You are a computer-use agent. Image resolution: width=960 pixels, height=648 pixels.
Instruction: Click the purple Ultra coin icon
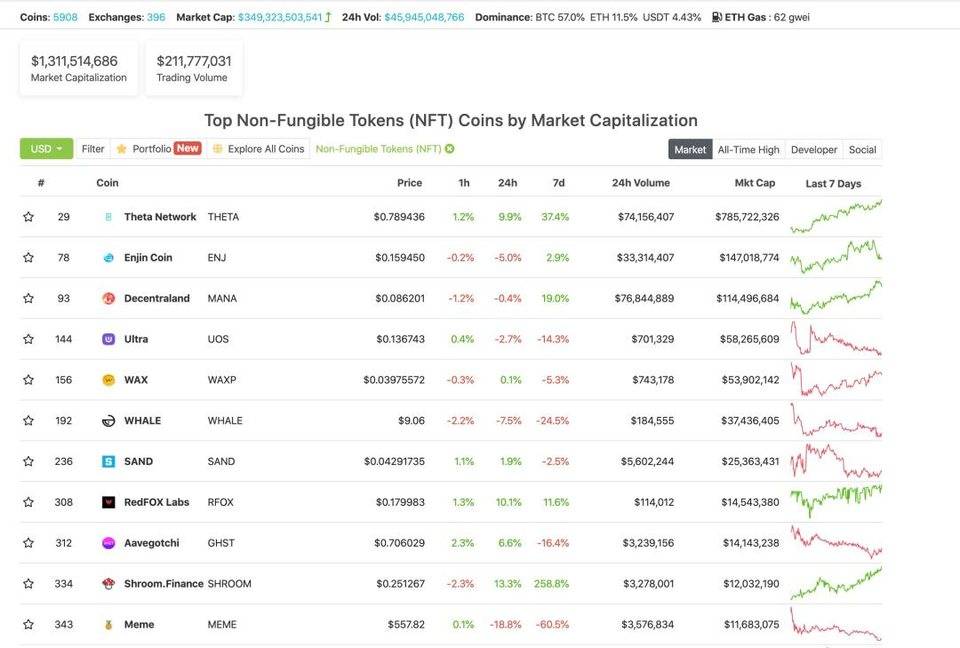click(x=108, y=339)
